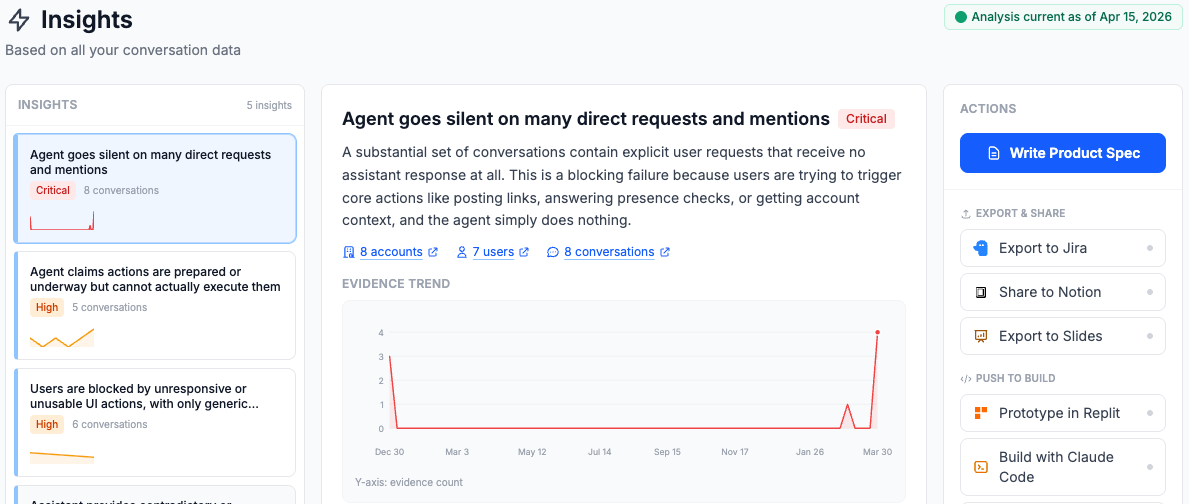
Task: Click the INSIGHTS panel header
Action: click(48, 105)
